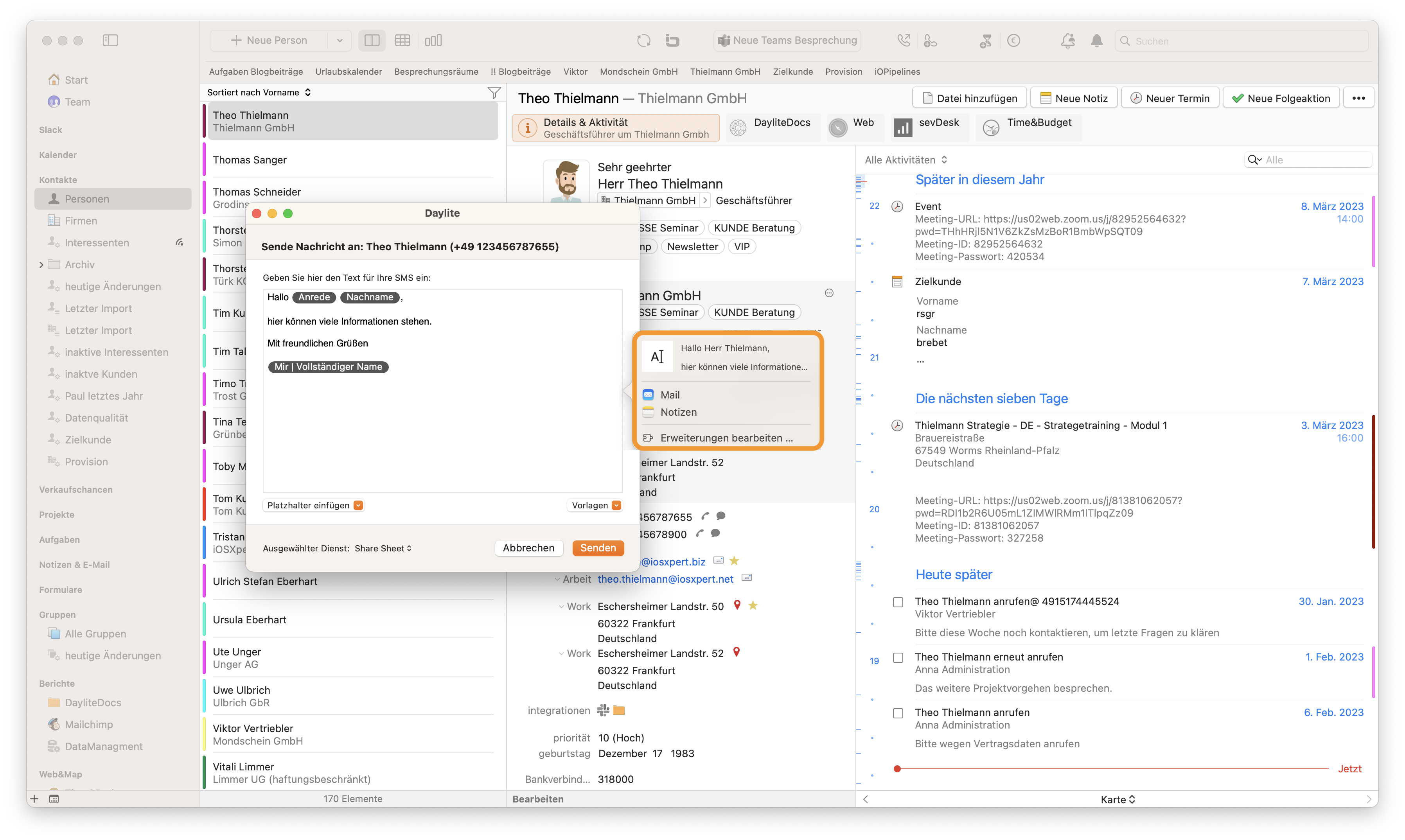Open DayliteDocs panel icon

[x=738, y=128]
